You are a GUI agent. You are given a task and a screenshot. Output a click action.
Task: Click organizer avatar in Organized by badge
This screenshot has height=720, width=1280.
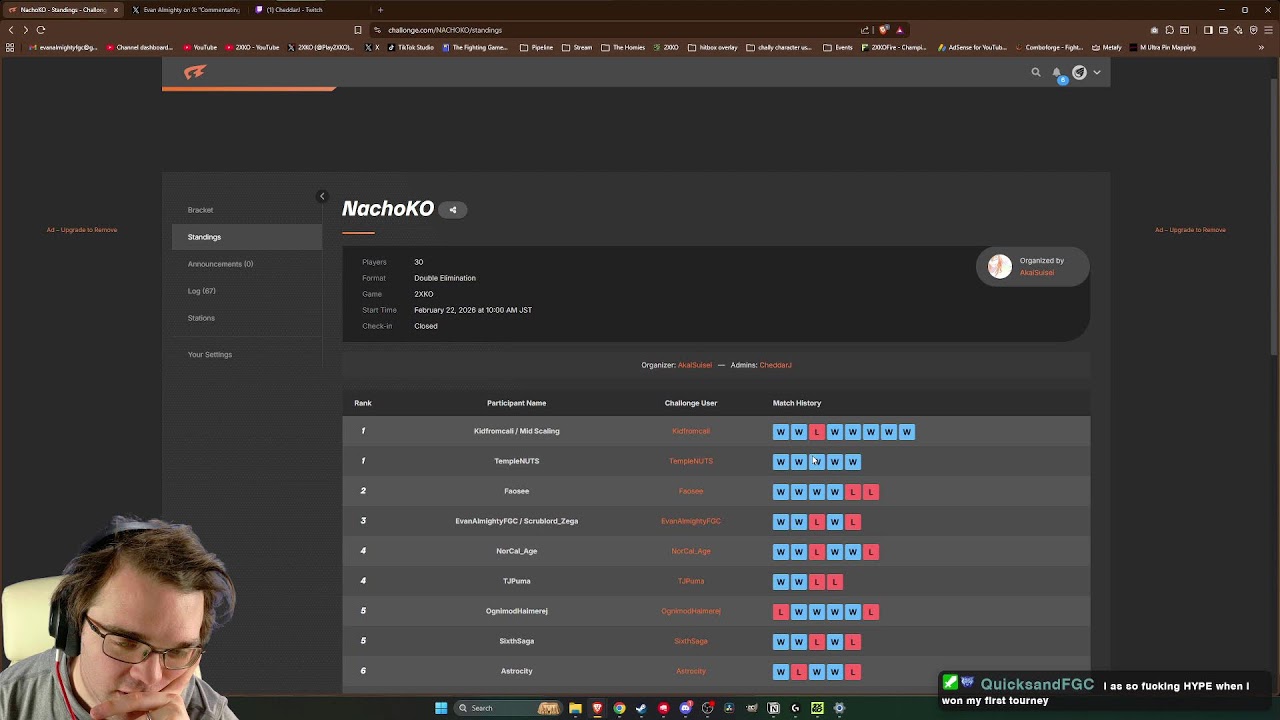999,266
